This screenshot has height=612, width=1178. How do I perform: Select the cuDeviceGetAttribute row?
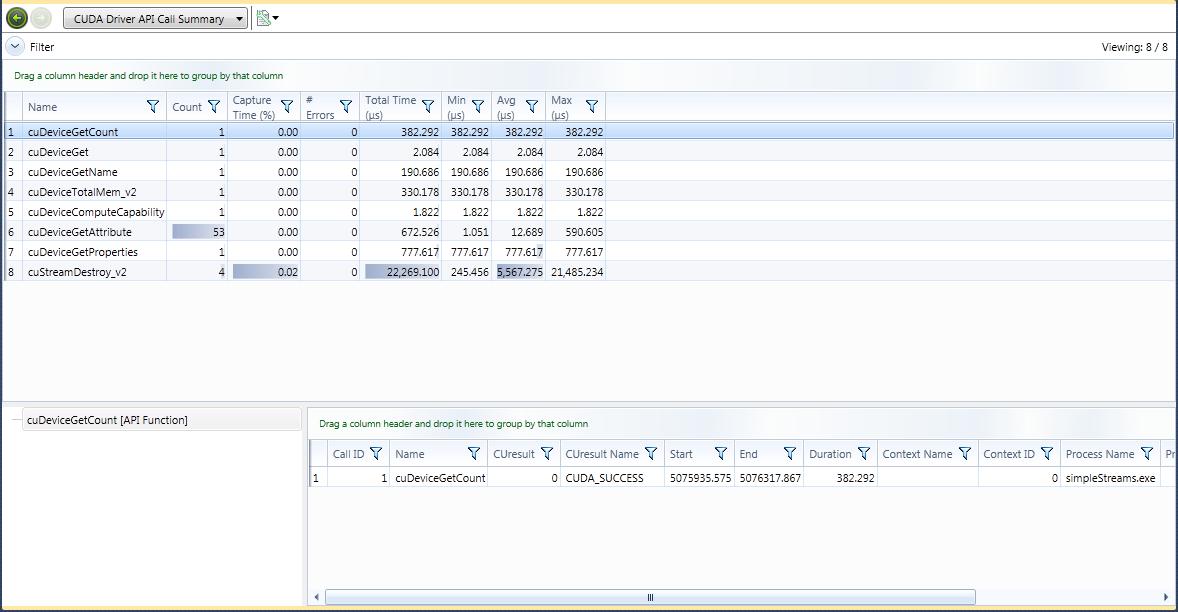coord(79,232)
